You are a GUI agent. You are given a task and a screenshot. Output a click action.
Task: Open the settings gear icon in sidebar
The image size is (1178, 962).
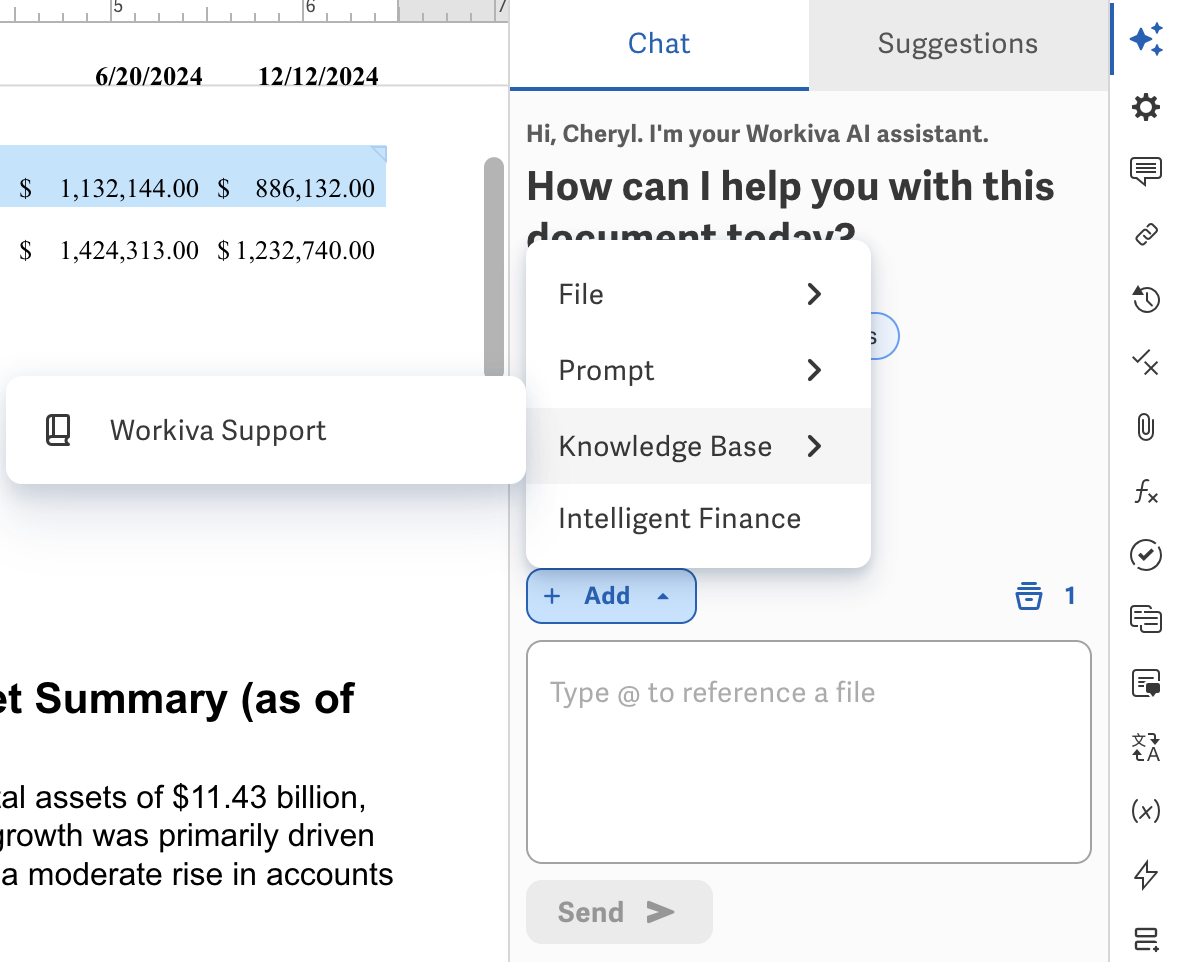coord(1146,107)
